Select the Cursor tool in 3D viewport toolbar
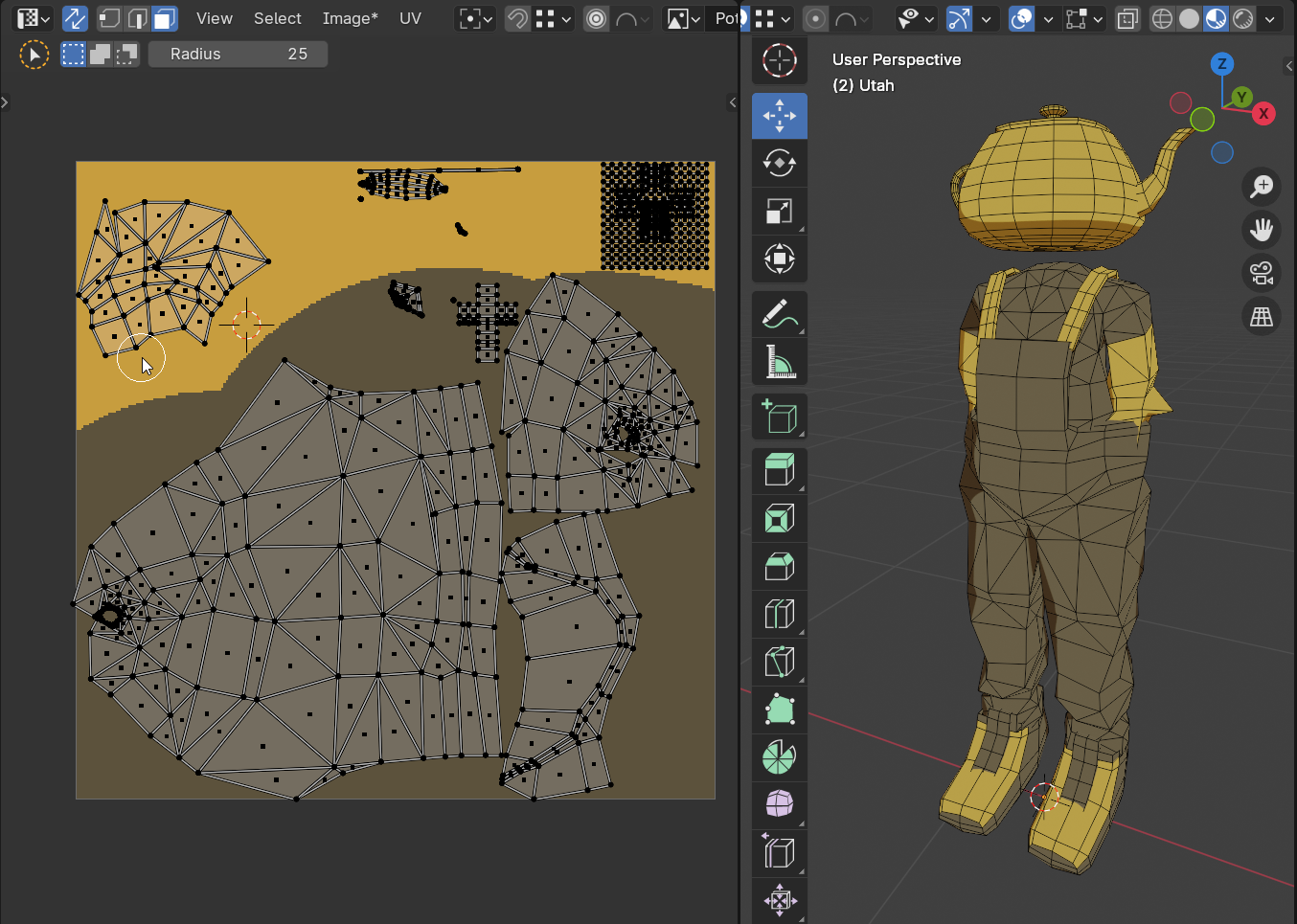 [780, 60]
